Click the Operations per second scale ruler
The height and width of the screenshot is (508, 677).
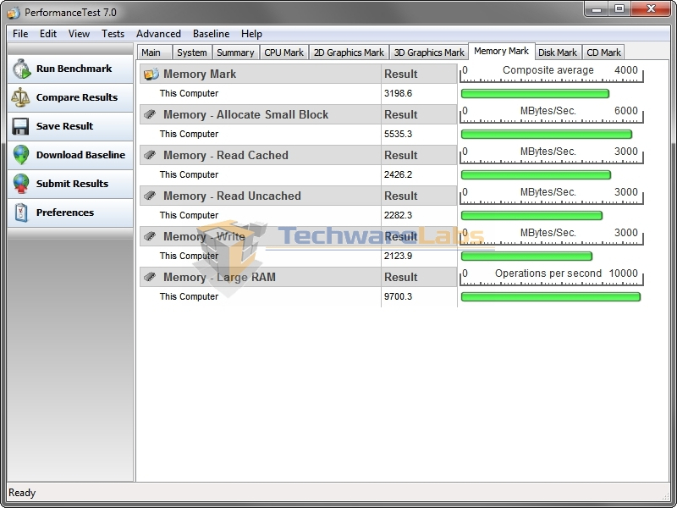(x=551, y=277)
